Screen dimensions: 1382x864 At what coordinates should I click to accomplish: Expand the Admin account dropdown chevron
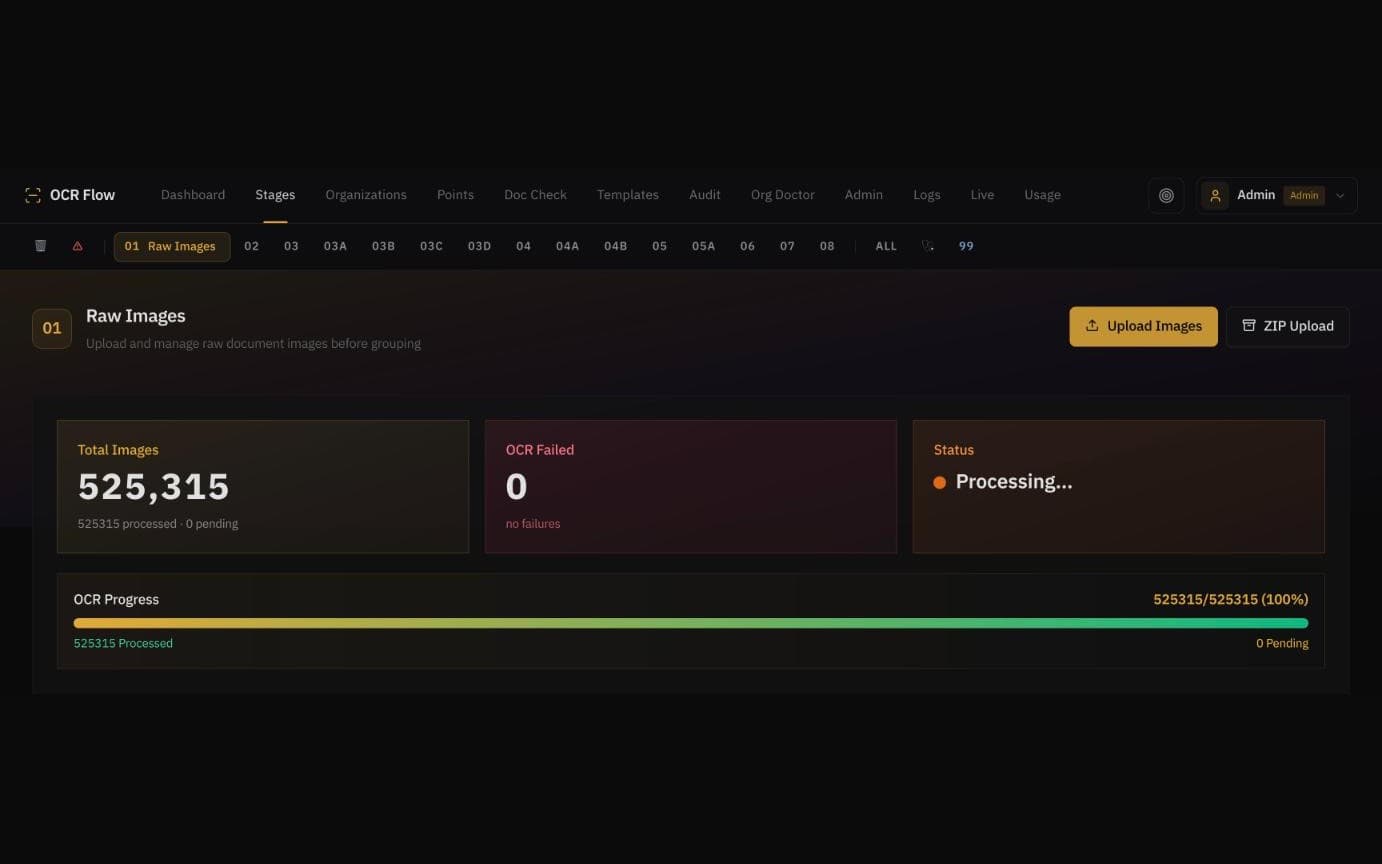click(x=1340, y=196)
